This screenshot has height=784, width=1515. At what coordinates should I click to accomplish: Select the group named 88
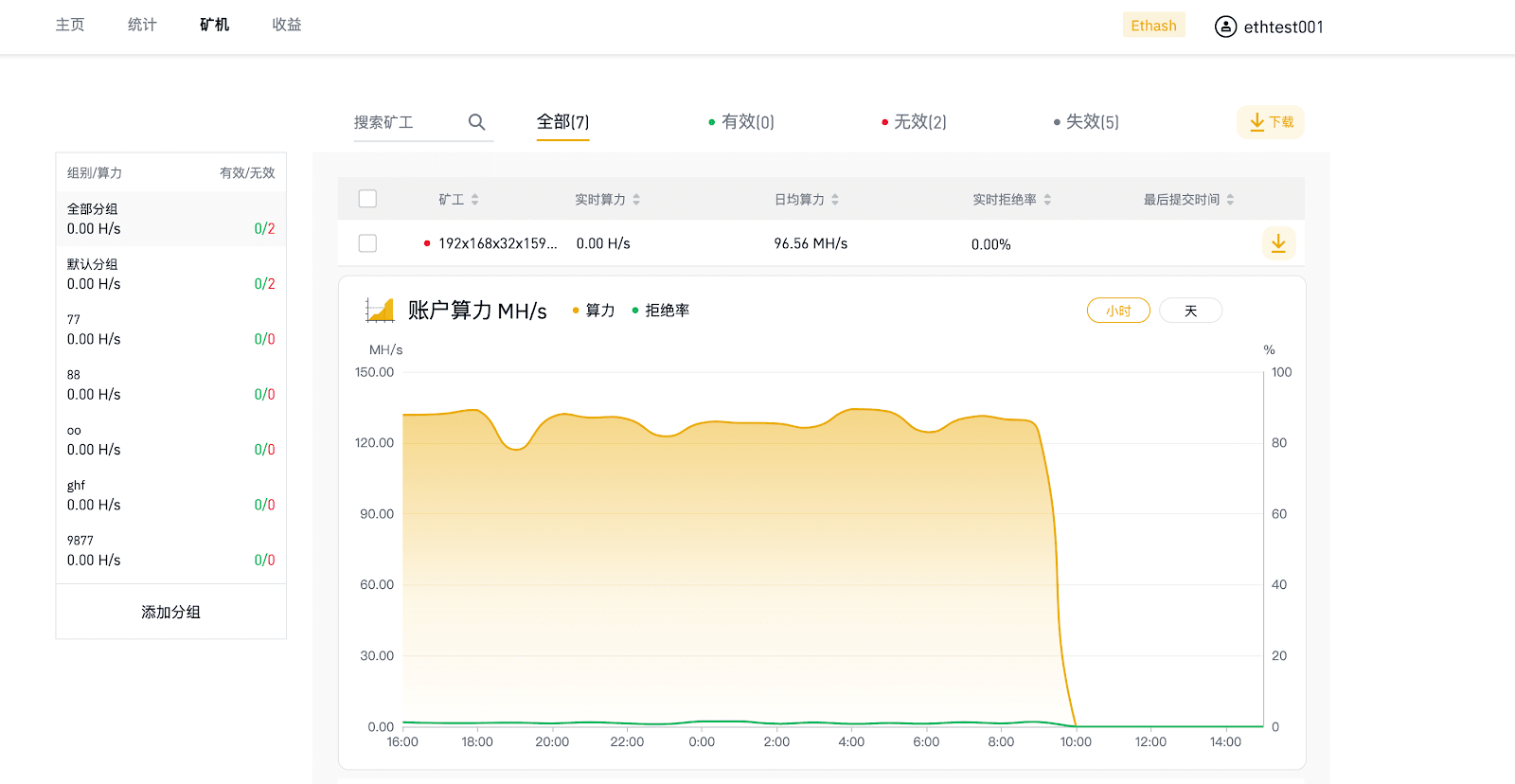coord(171,384)
